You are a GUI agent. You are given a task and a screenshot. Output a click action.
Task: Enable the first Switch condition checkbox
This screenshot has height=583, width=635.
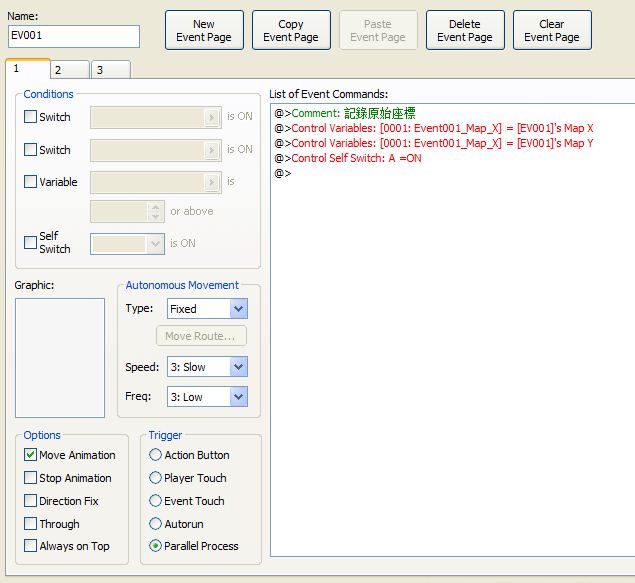point(30,117)
